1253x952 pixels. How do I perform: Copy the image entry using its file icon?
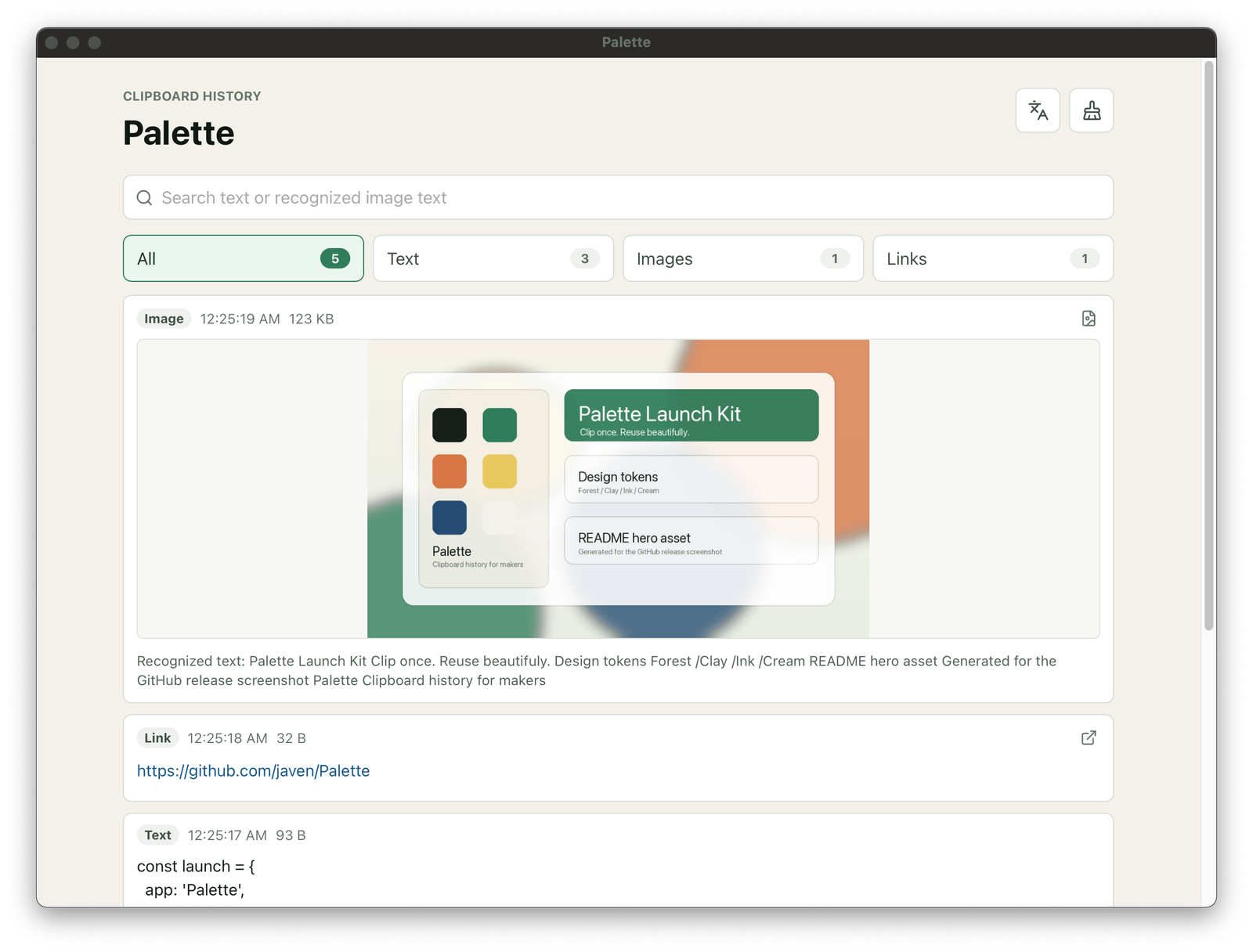tap(1089, 319)
